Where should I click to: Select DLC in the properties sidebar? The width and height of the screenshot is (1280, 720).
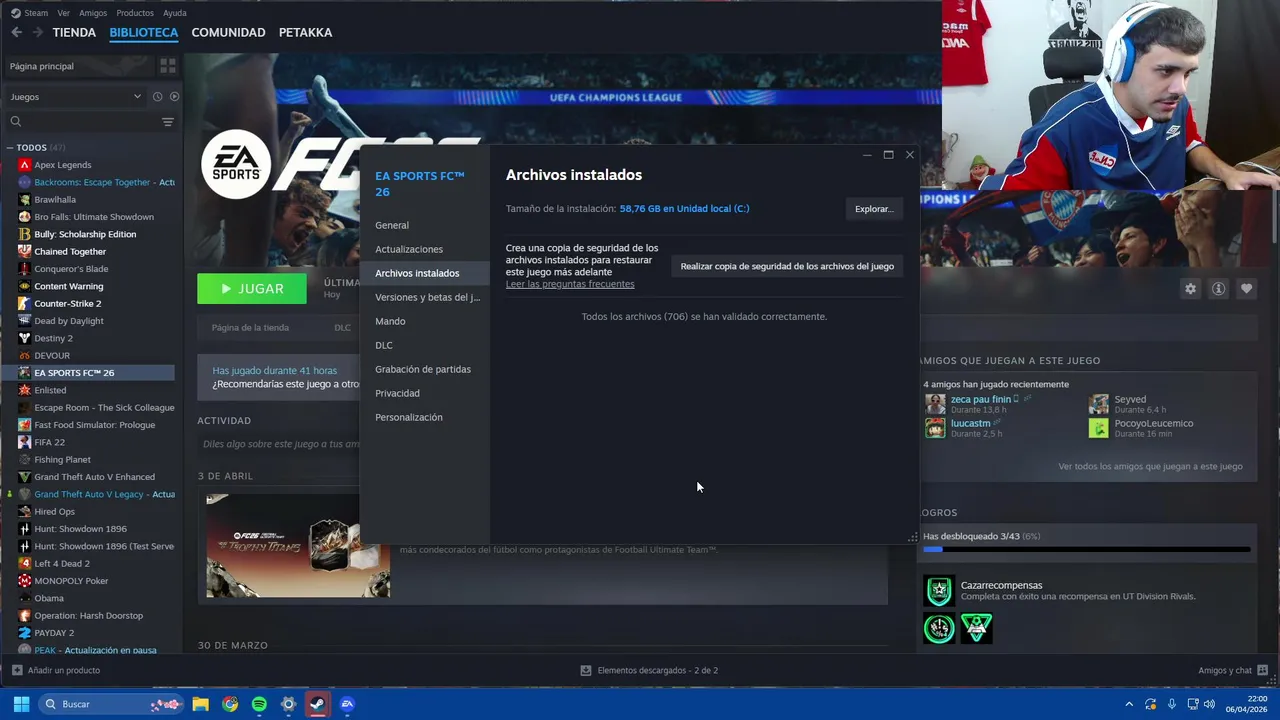pyautogui.click(x=424, y=345)
